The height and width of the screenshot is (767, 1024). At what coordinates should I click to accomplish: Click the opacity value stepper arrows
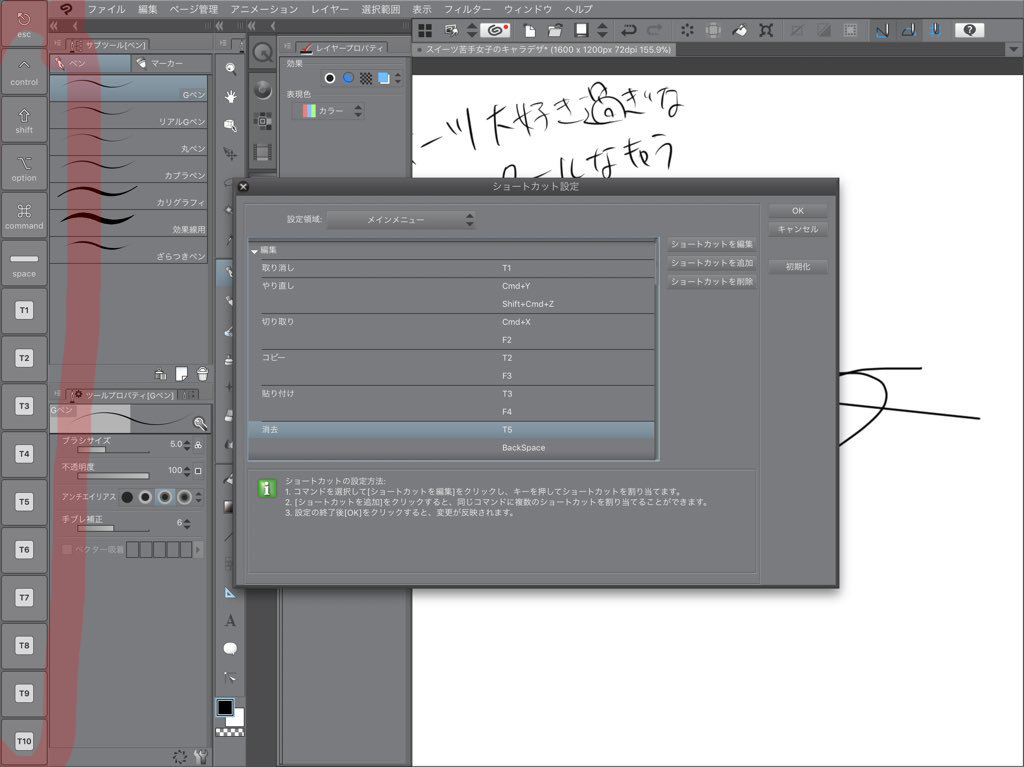pyautogui.click(x=187, y=471)
